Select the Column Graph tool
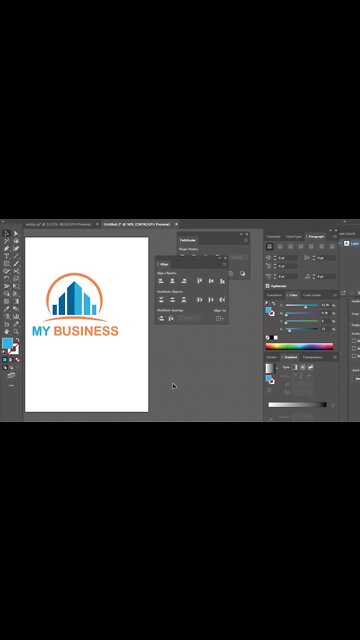Screen dimensions: 360x640 [x=16, y=316]
